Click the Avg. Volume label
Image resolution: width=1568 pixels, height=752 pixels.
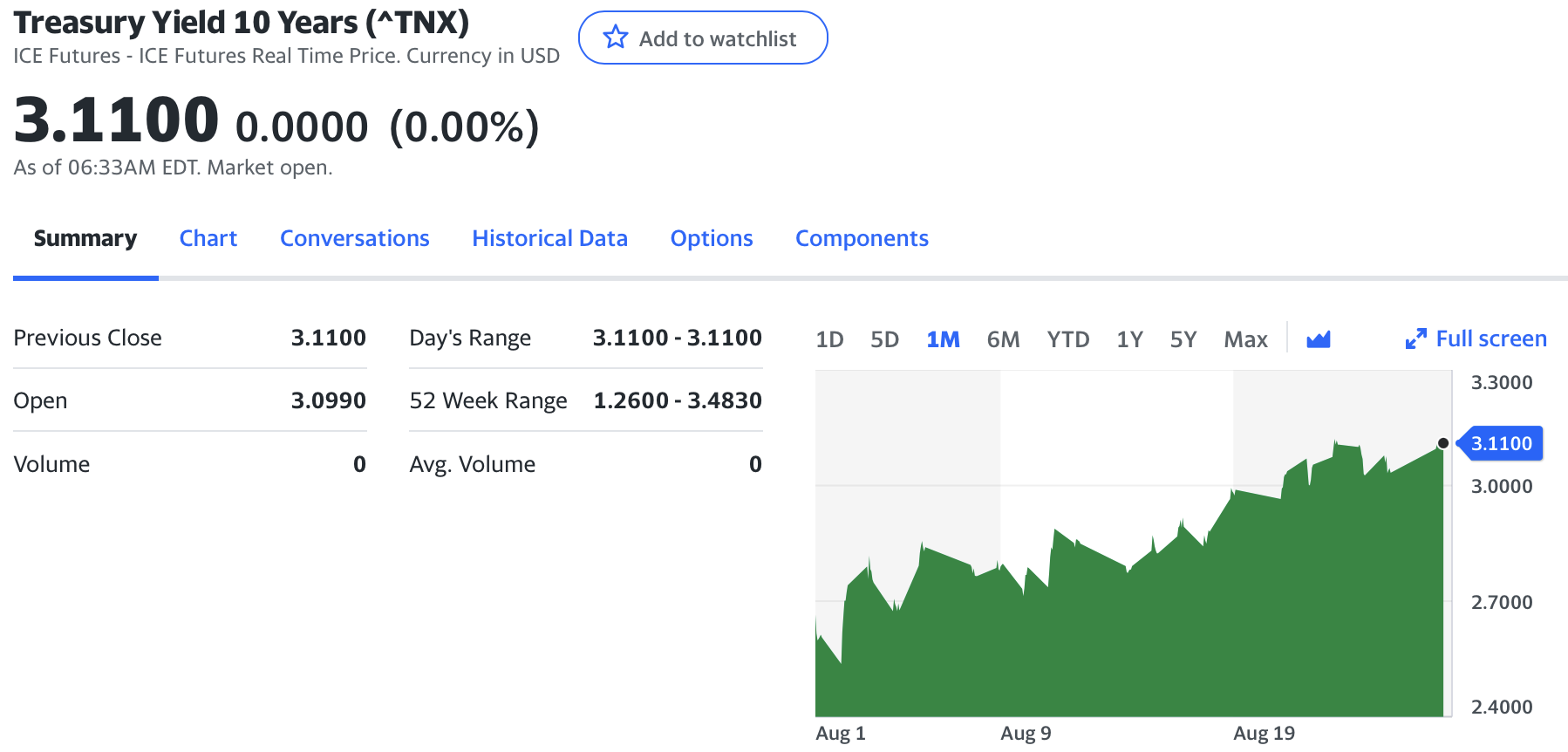point(473,464)
